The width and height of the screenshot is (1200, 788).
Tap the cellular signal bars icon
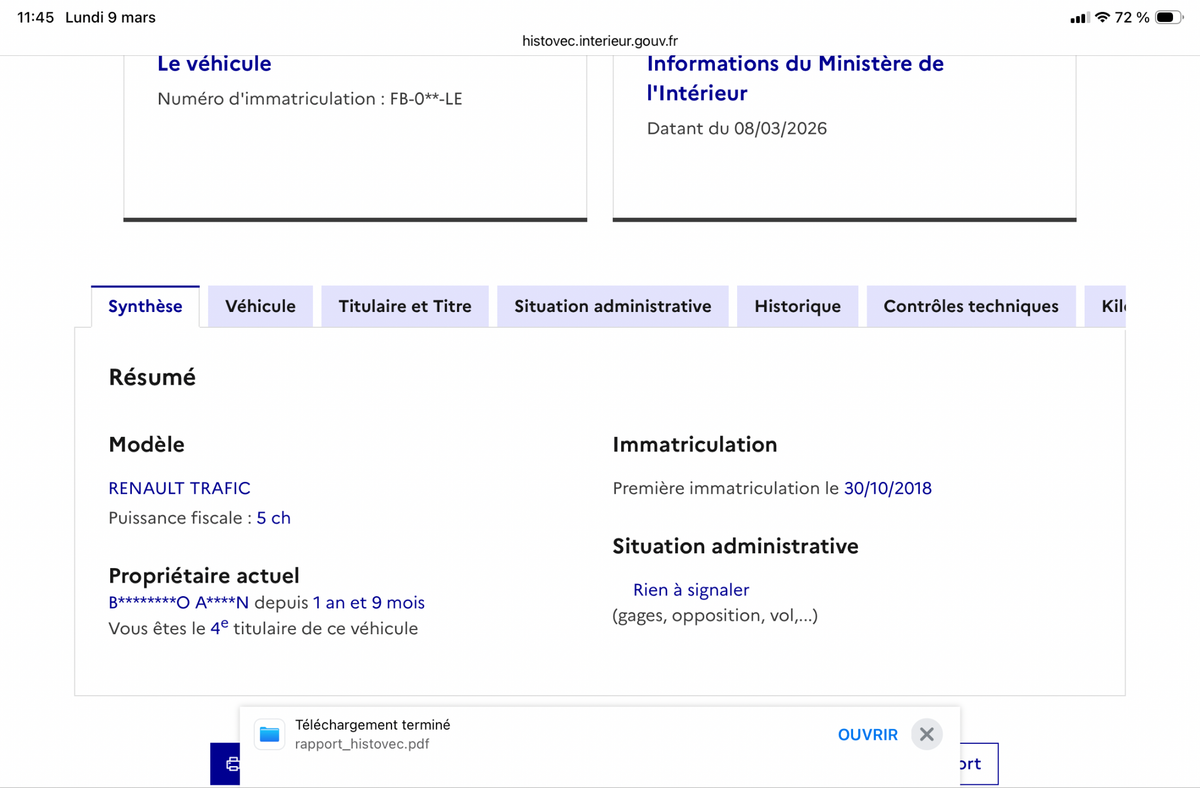pos(1079,18)
